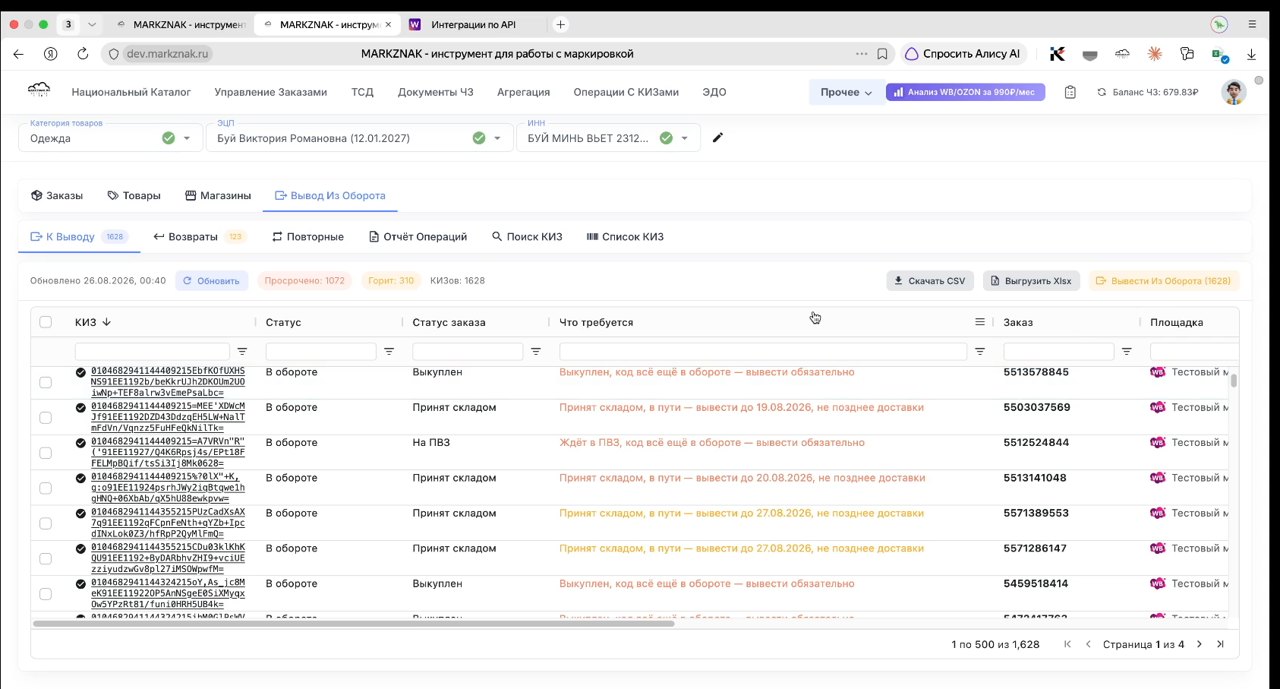
Task: Expand the Прочее menu dropdown
Action: 845,92
